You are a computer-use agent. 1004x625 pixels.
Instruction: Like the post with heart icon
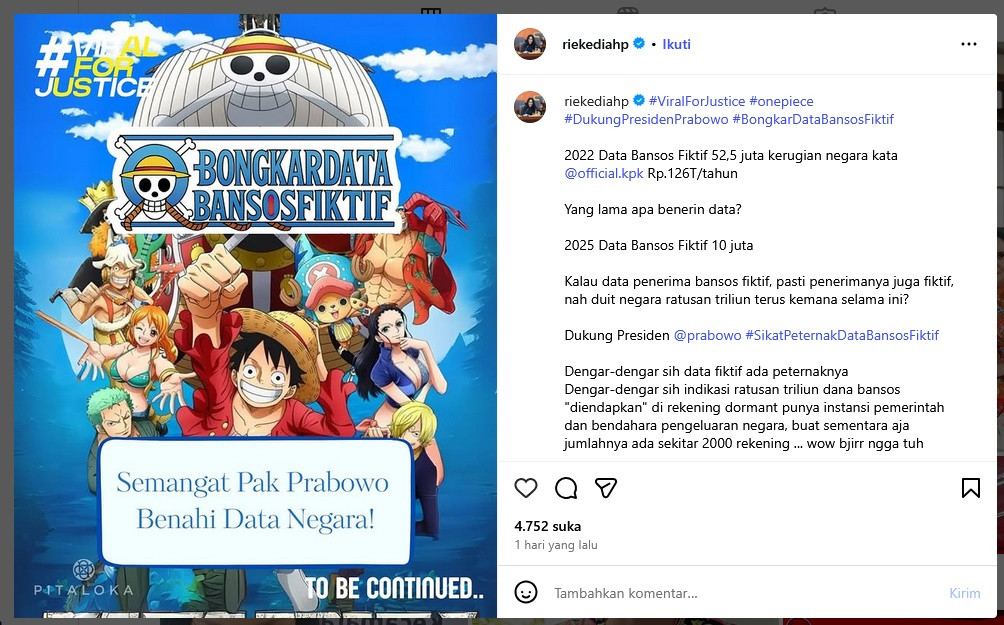pos(526,488)
